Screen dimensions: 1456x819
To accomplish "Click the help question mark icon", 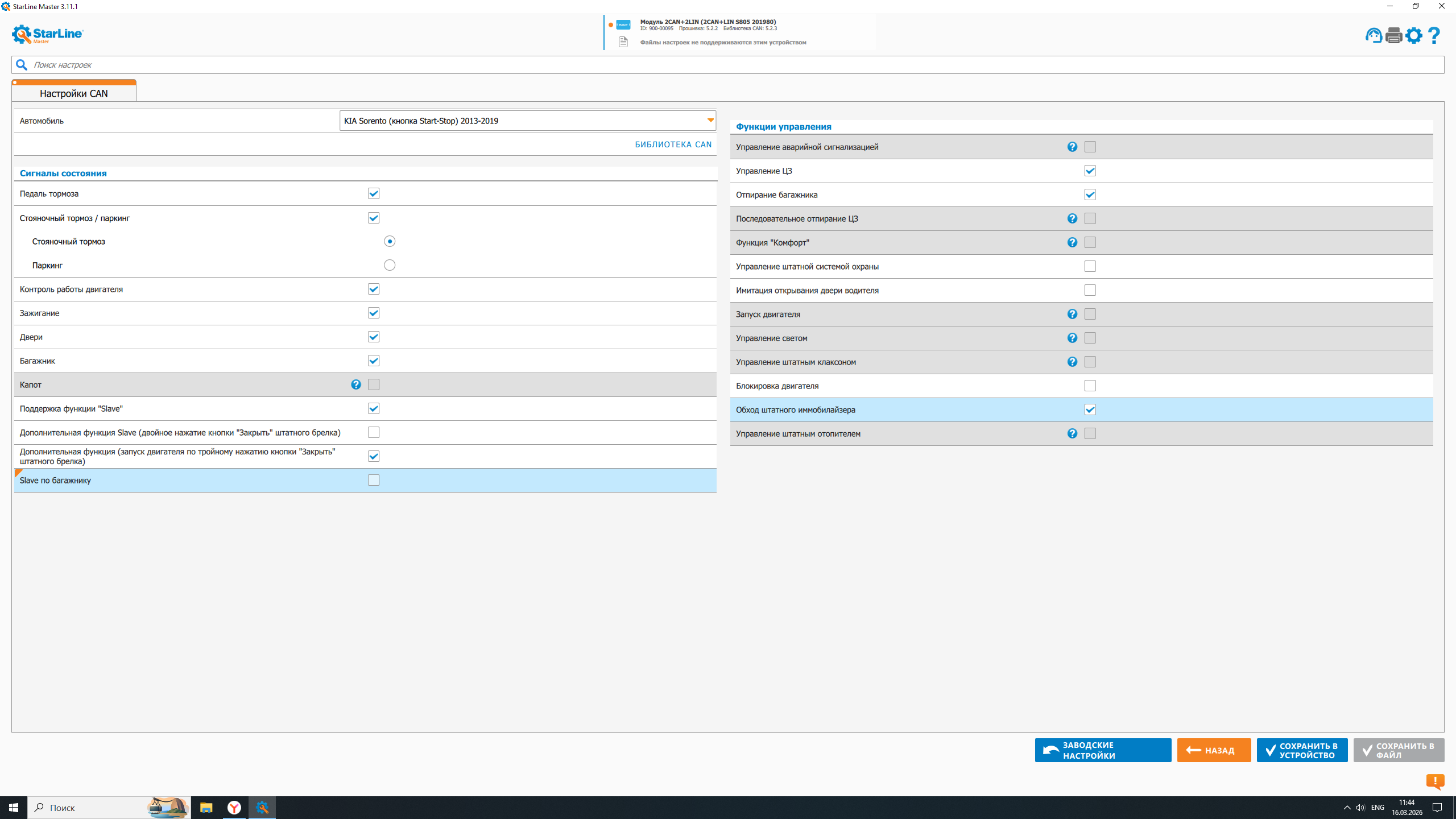I will point(1434,36).
